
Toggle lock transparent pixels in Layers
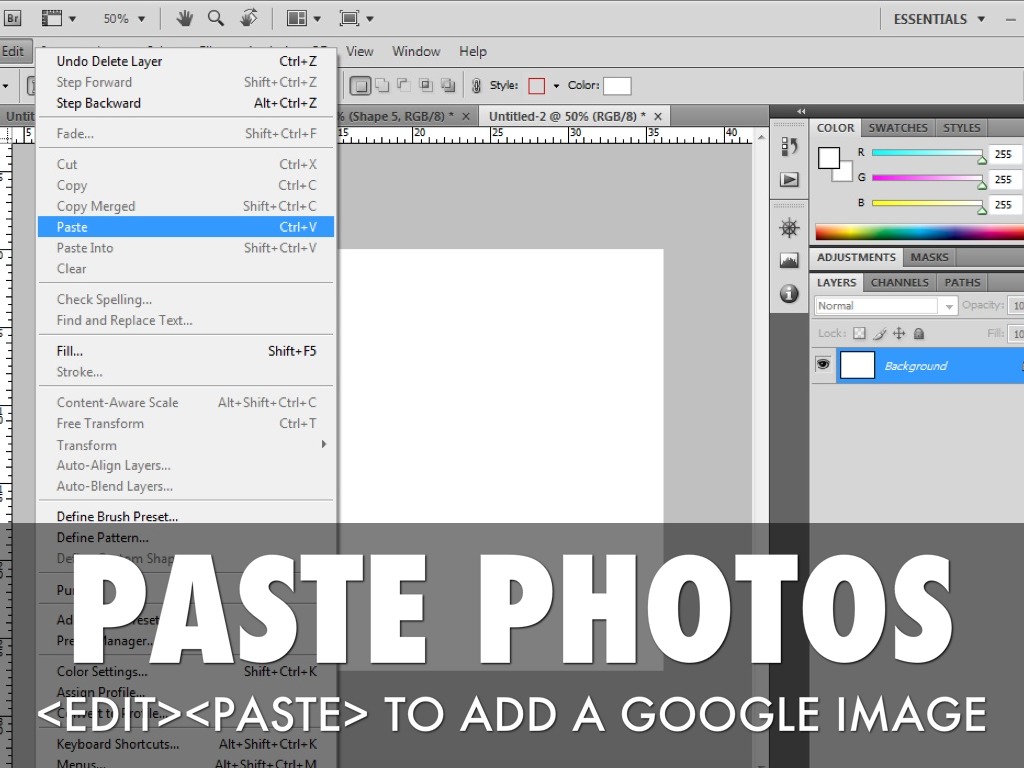tap(859, 333)
